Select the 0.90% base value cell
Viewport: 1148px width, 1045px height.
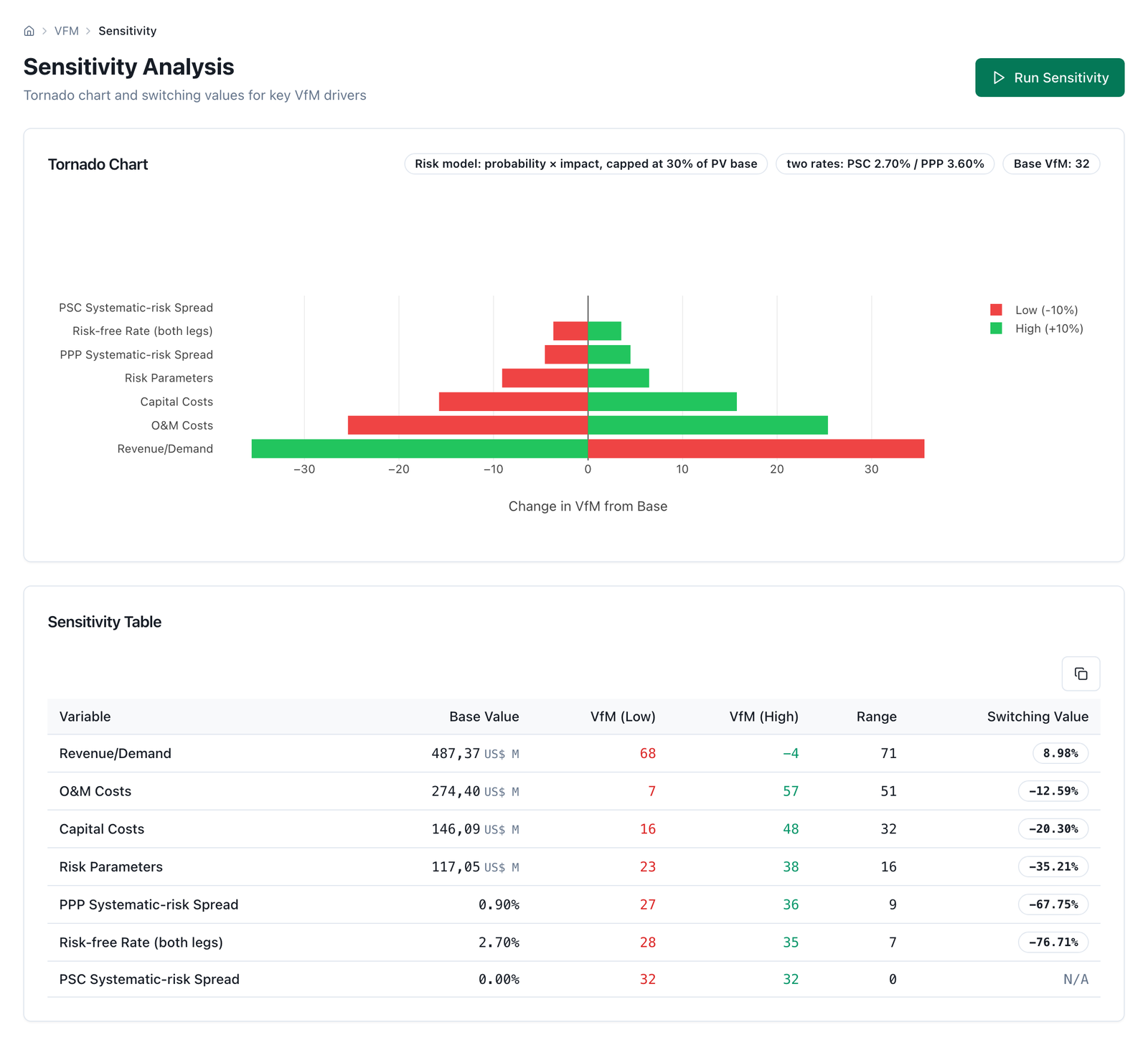tap(499, 904)
